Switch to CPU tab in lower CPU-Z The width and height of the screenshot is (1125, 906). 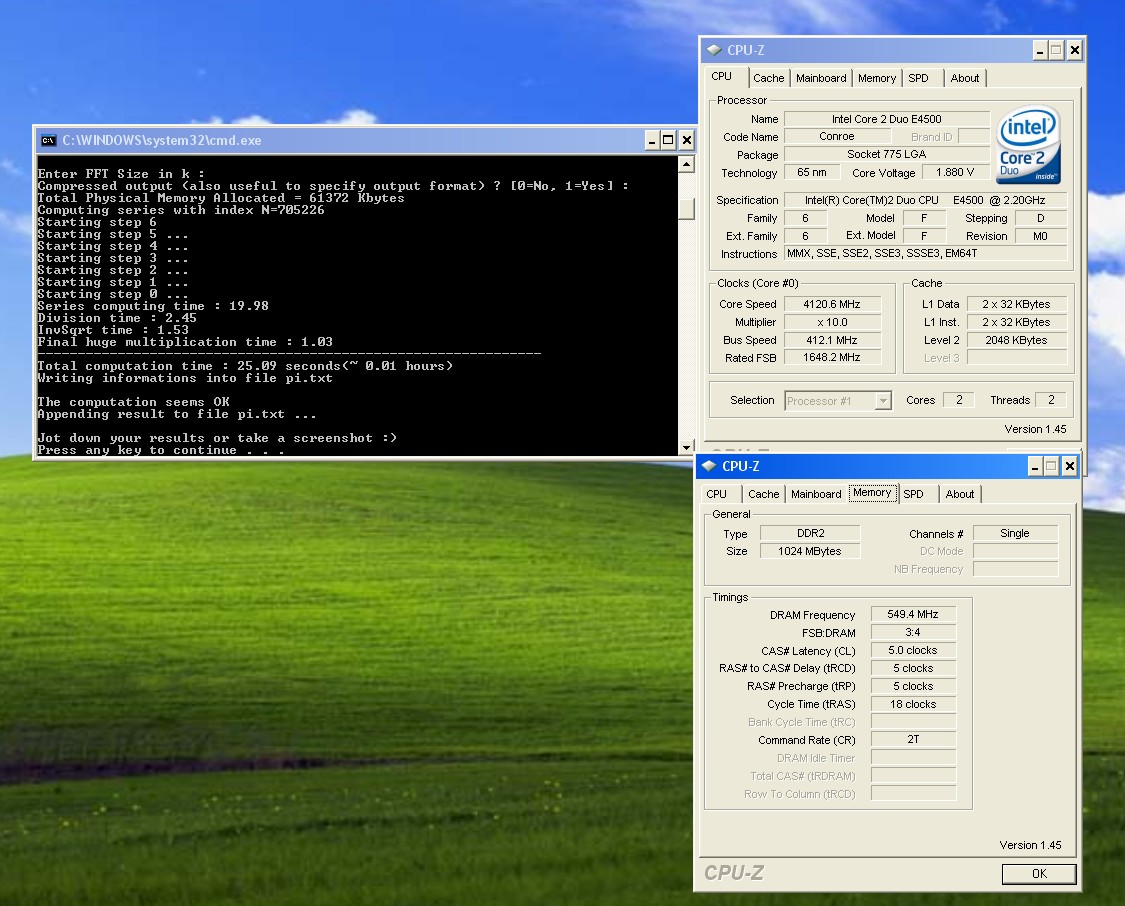(716, 494)
